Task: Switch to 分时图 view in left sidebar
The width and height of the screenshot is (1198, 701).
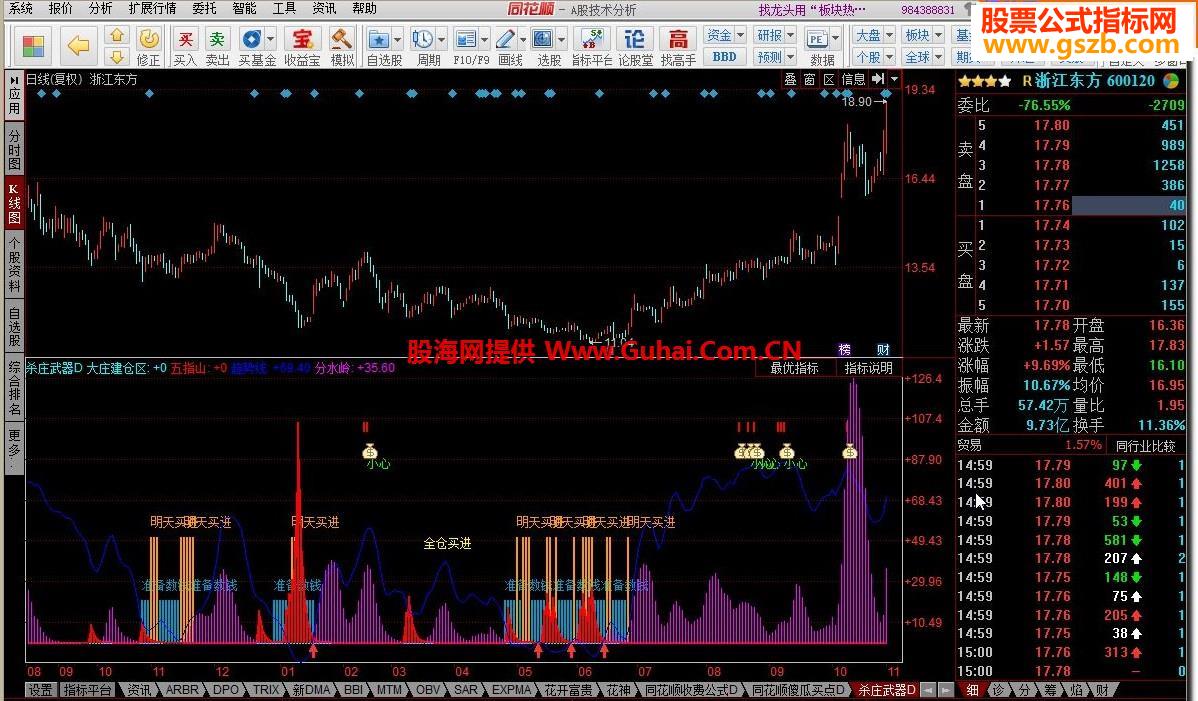Action: pyautogui.click(x=14, y=149)
